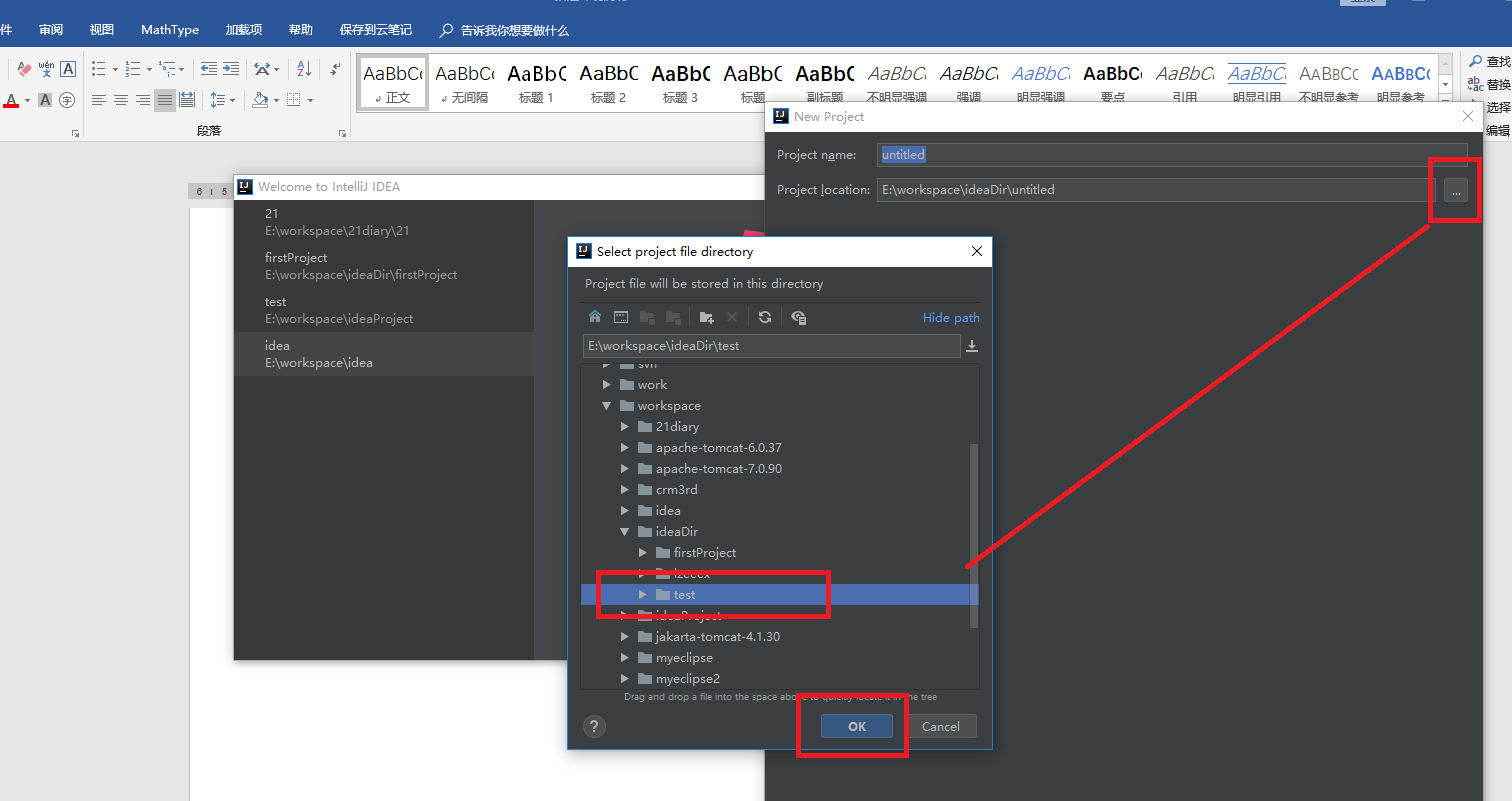Click the Hide path link

[x=951, y=318]
